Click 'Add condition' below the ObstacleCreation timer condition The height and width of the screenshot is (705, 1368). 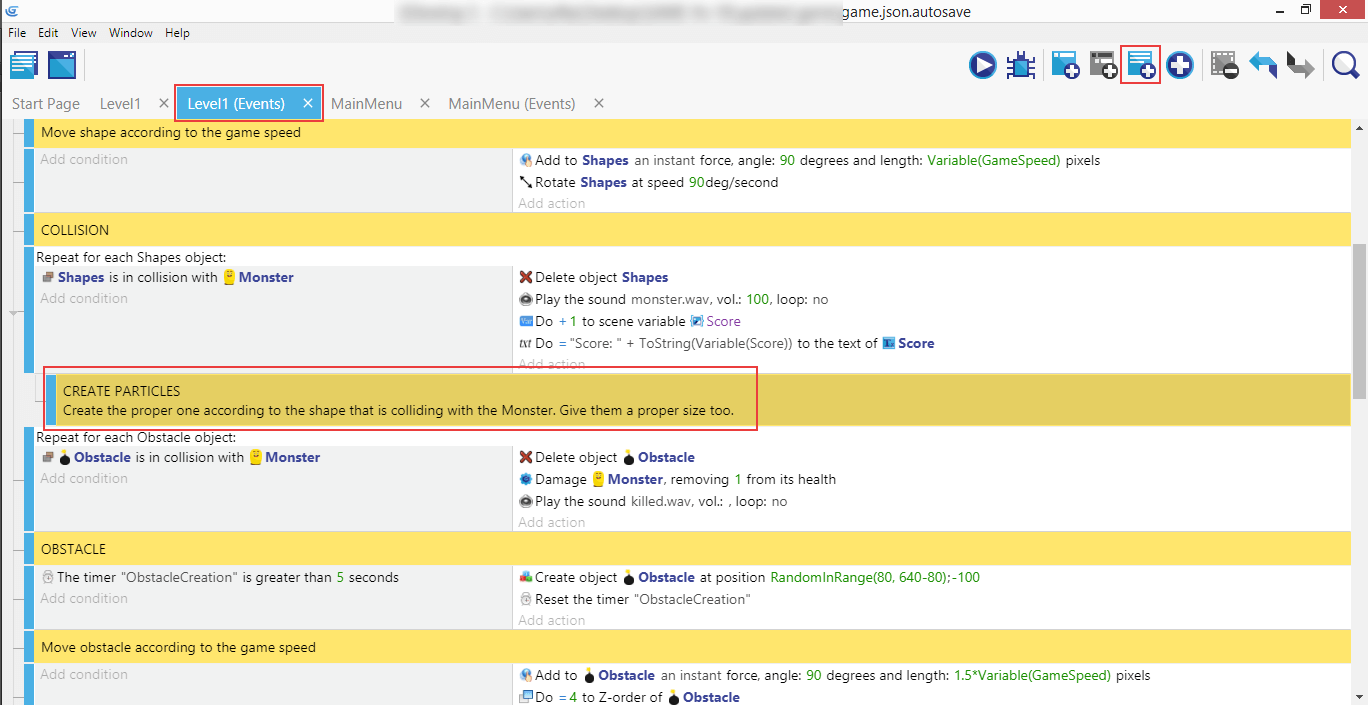tap(84, 598)
